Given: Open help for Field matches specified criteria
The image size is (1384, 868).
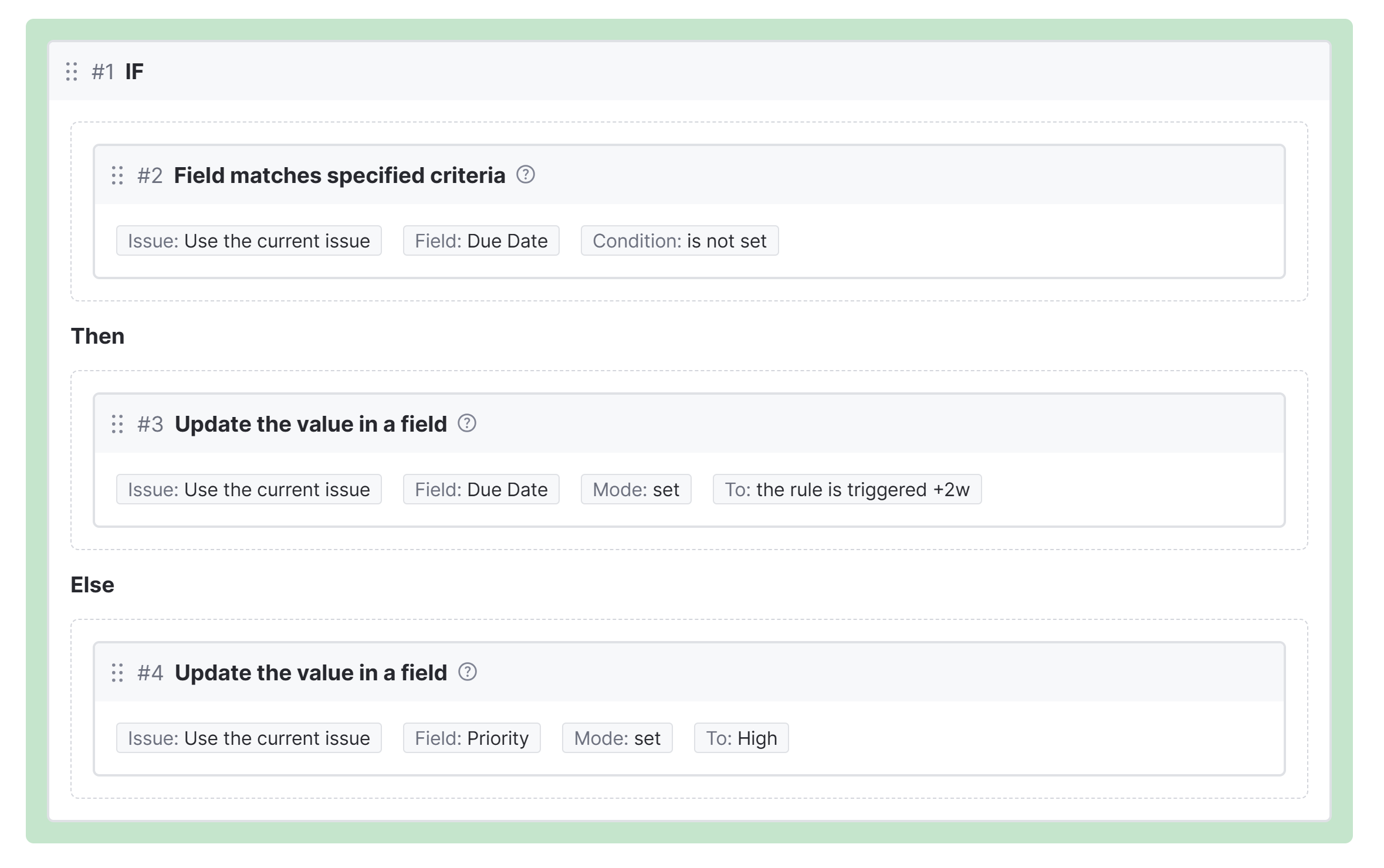Looking at the screenshot, I should tap(525, 175).
